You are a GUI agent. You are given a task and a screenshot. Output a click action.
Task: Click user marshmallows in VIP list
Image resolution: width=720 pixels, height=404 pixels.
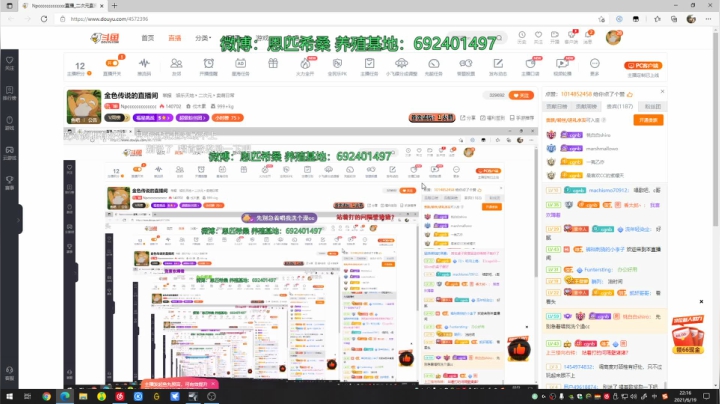pyautogui.click(x=602, y=148)
